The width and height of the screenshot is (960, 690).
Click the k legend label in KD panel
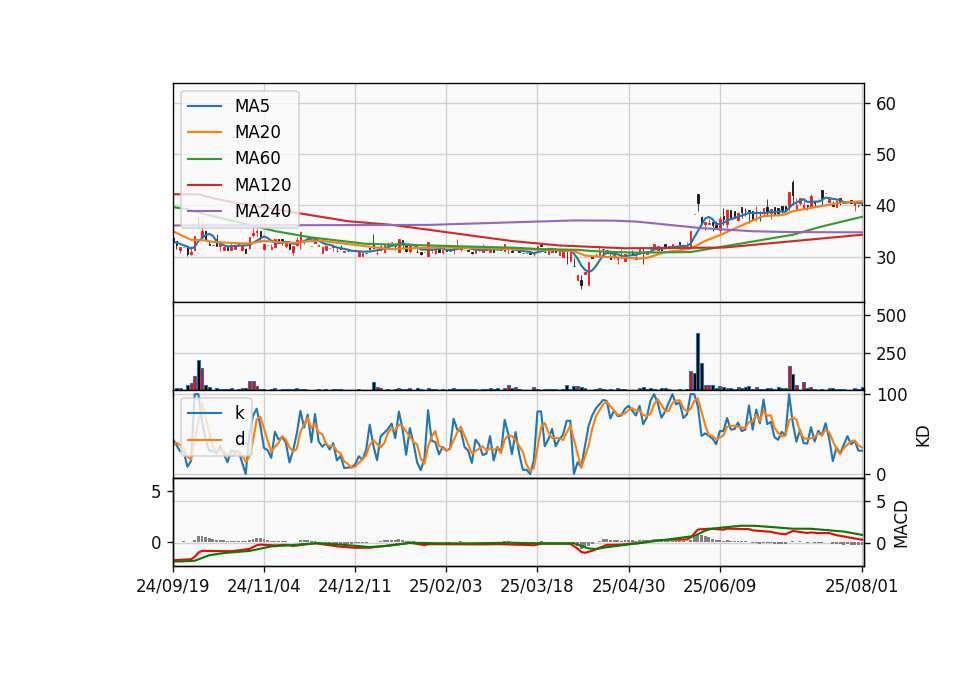coord(240,413)
